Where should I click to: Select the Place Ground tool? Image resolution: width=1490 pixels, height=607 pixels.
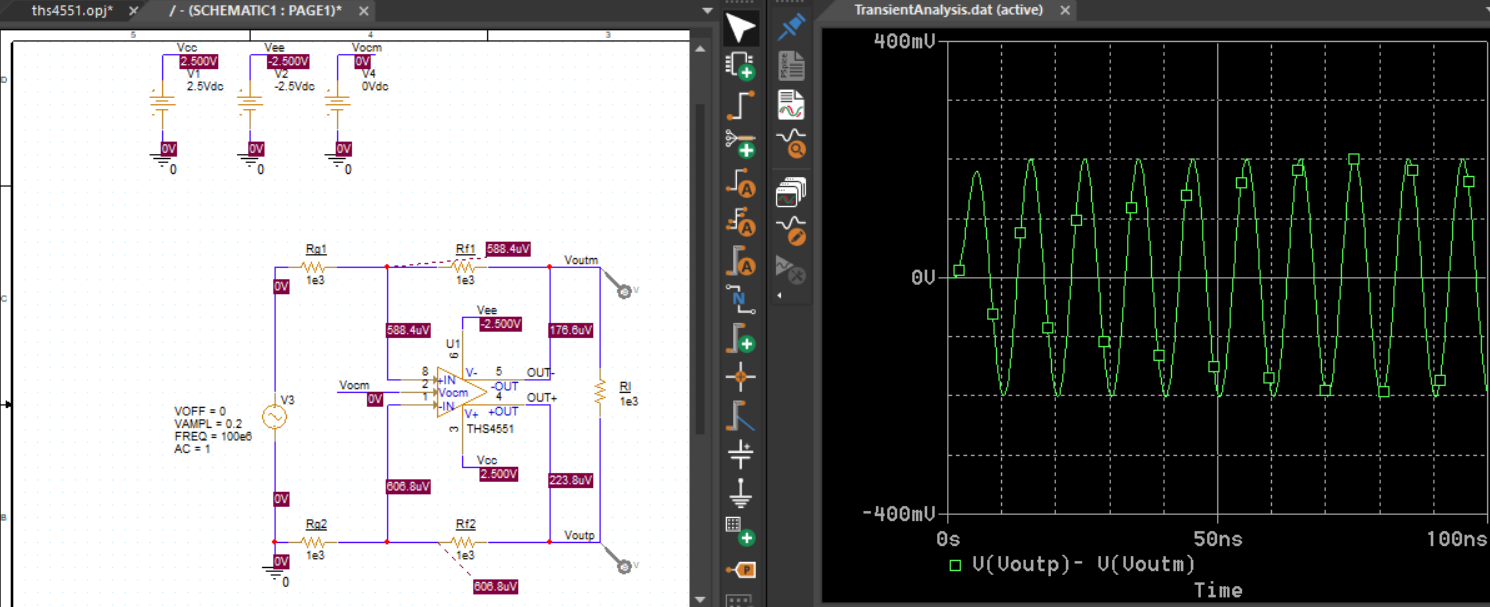(x=740, y=493)
